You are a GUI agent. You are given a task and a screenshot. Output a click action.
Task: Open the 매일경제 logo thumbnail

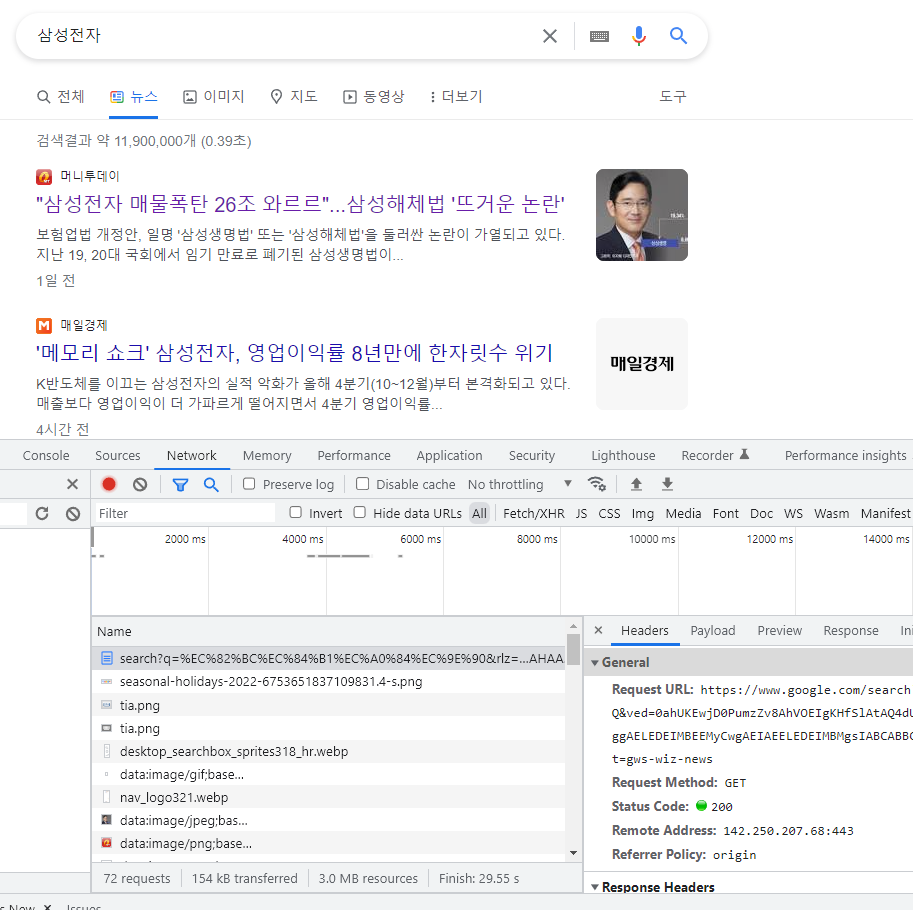pyautogui.click(x=642, y=364)
